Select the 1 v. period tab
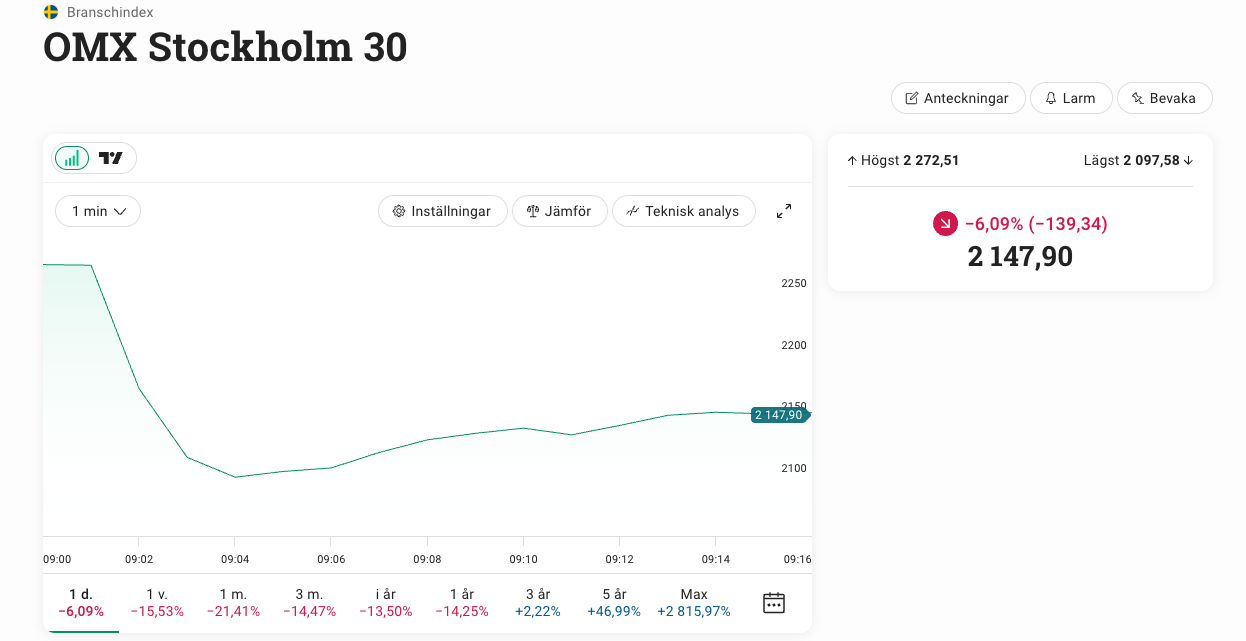Image resolution: width=1246 pixels, height=641 pixels. tap(157, 603)
